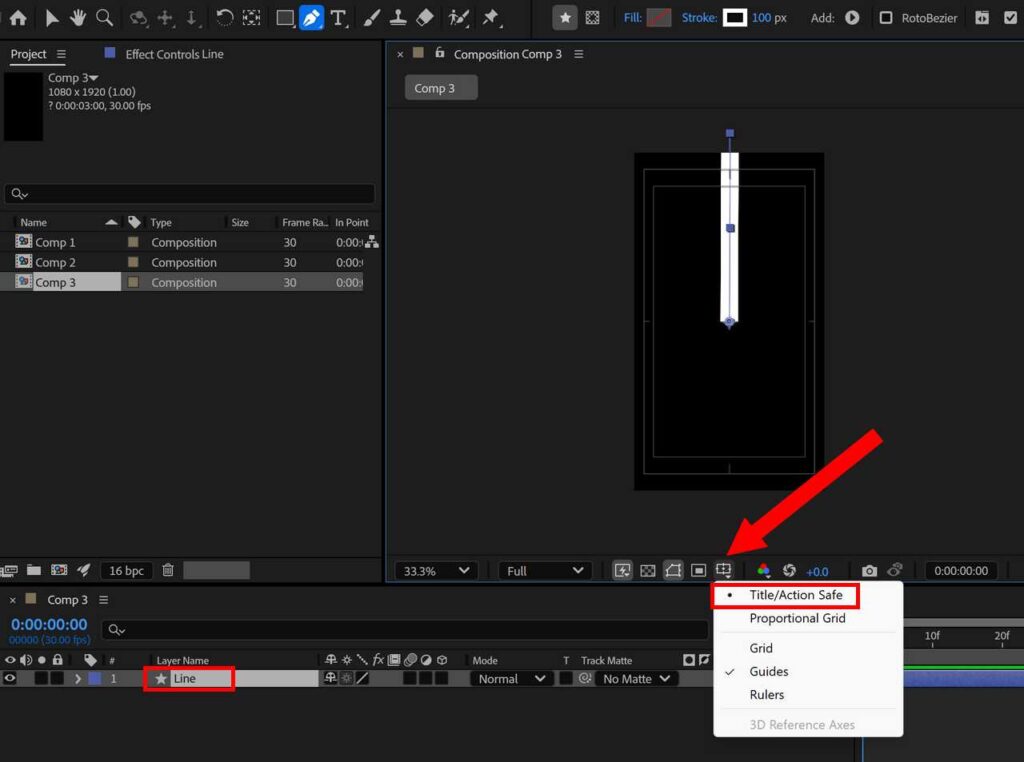The image size is (1024, 762).
Task: Toggle Fast Previews icon
Action: (x=622, y=571)
